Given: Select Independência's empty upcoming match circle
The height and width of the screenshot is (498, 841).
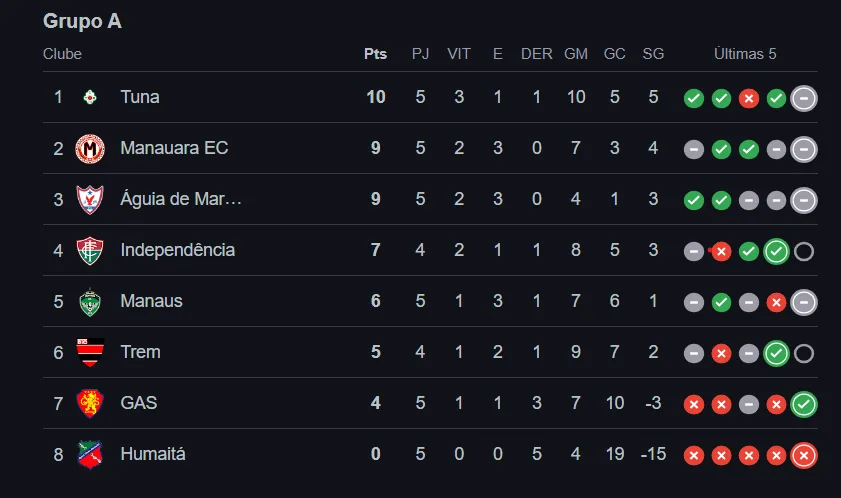Looking at the screenshot, I should coord(803,251).
